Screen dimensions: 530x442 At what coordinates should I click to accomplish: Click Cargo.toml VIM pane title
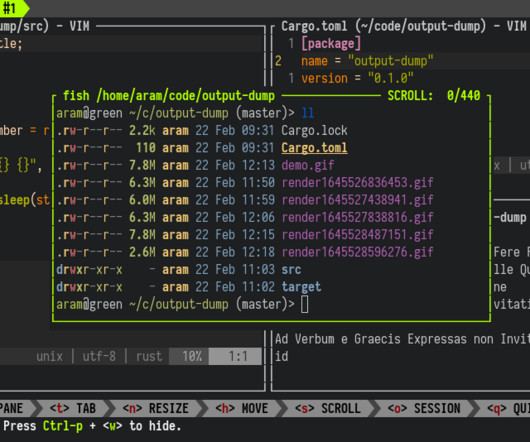click(404, 26)
